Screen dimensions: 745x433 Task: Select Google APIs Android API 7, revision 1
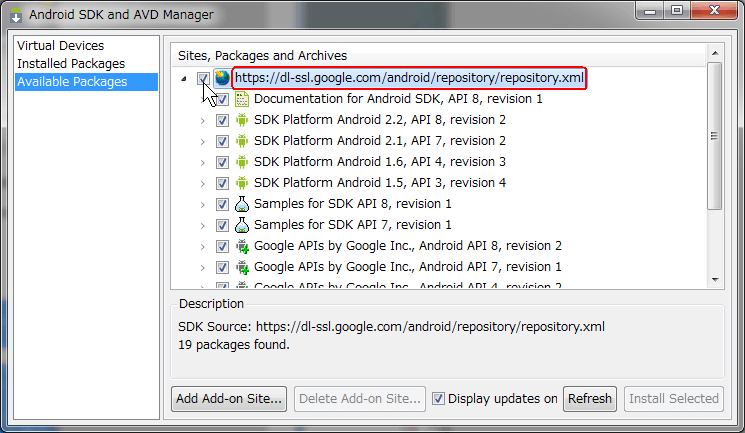click(x=408, y=267)
